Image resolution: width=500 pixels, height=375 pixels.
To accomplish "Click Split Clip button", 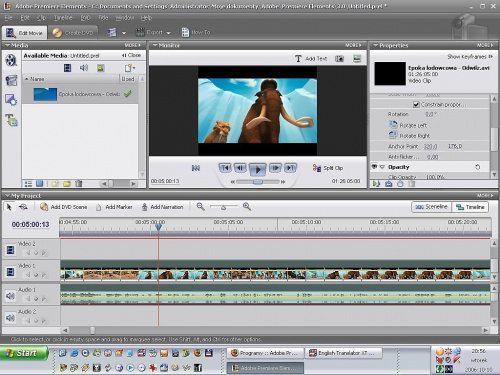I will 328,168.
